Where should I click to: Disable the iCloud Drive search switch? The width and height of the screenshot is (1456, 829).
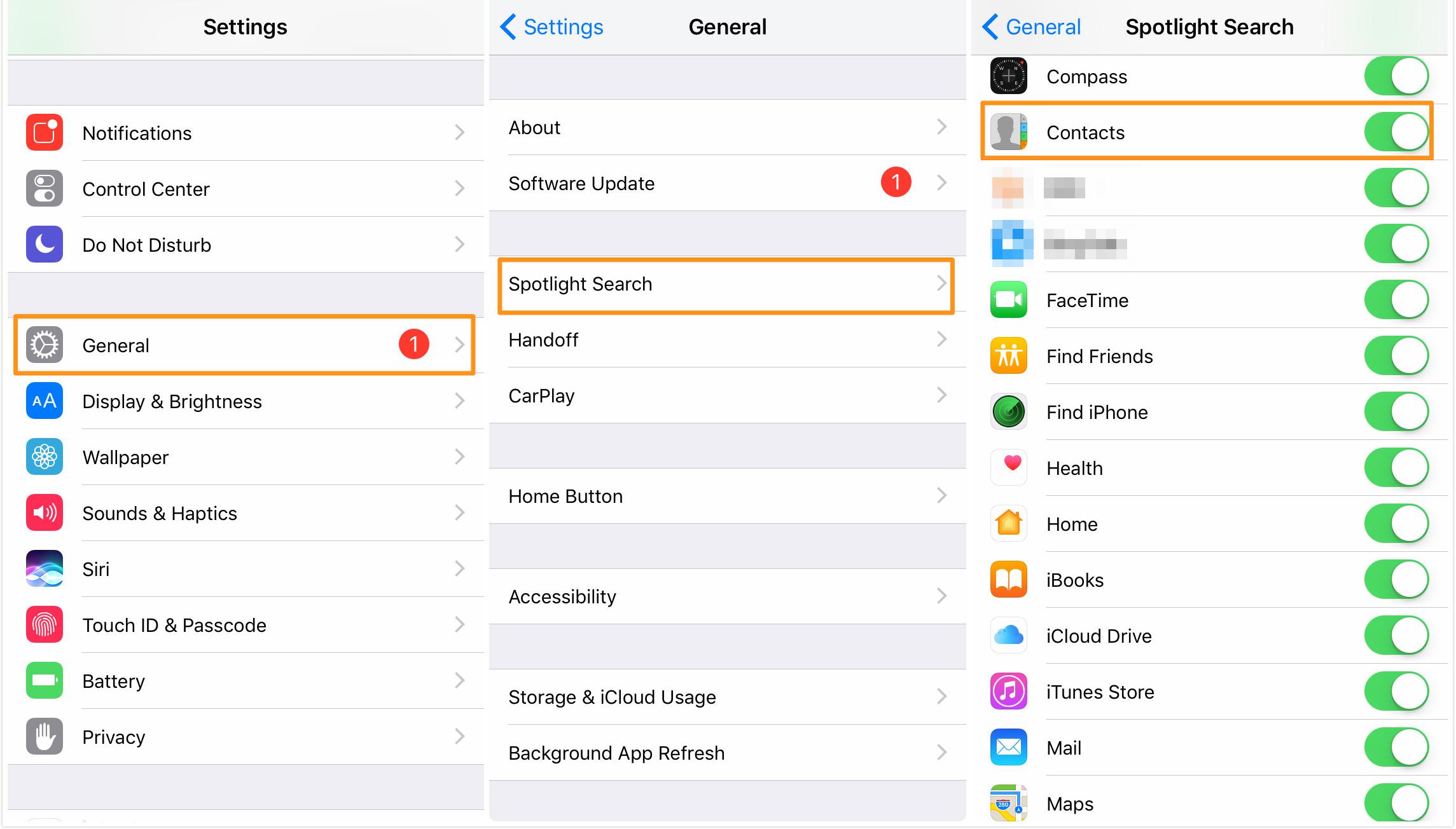click(1397, 636)
